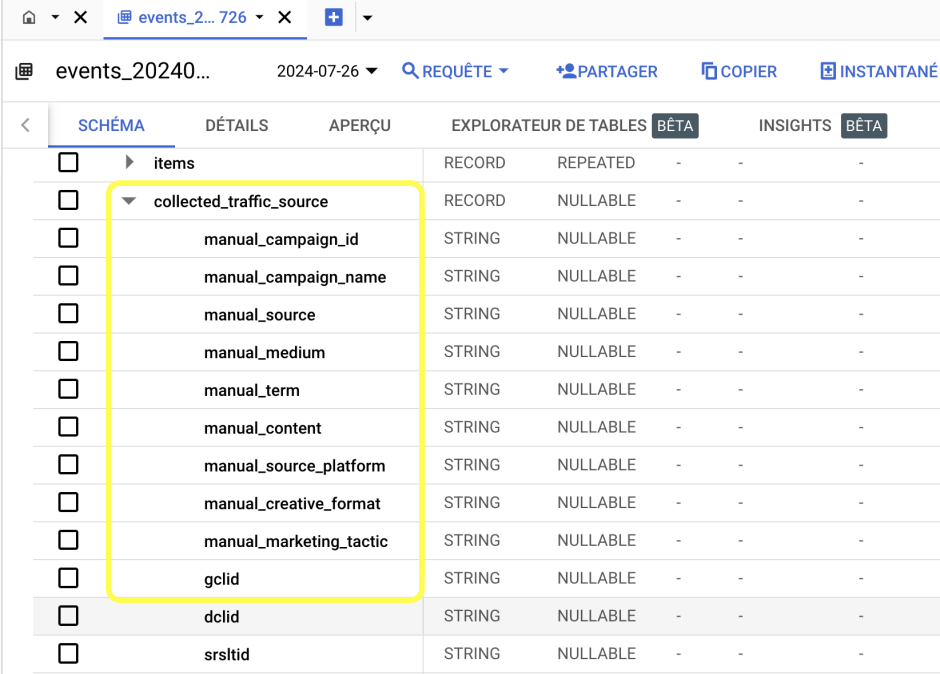The height and width of the screenshot is (674, 940).
Task: Select the manual_campaign_name row
Action: point(68,276)
